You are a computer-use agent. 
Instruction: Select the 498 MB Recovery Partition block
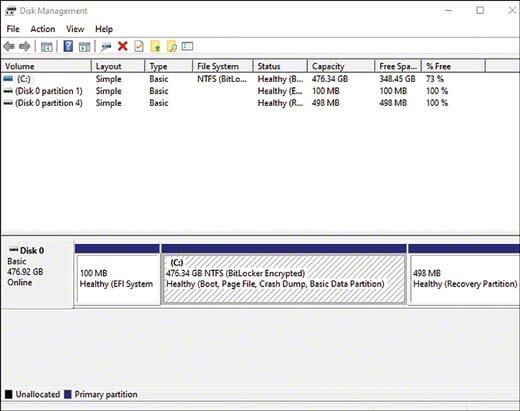click(465, 279)
